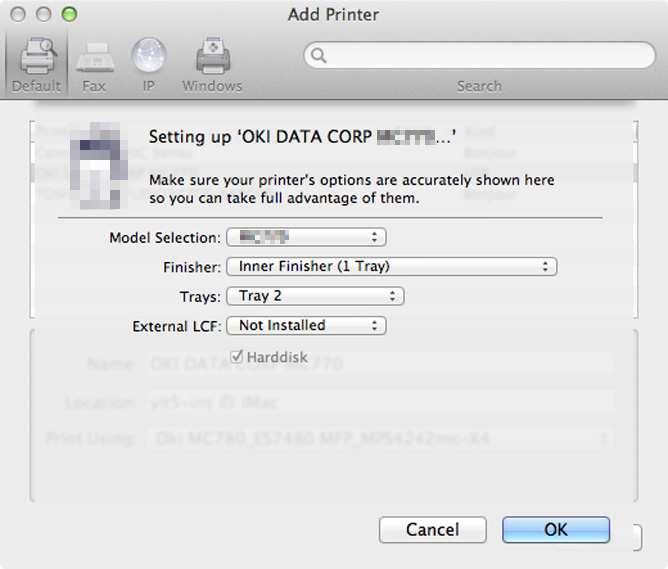Image resolution: width=668 pixels, height=569 pixels.
Task: Choose the Windows printer icon
Action: point(213,55)
